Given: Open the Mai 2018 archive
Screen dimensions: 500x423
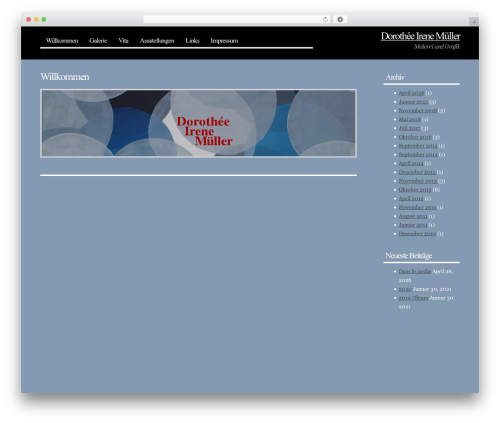Looking at the screenshot, I should tap(410, 119).
